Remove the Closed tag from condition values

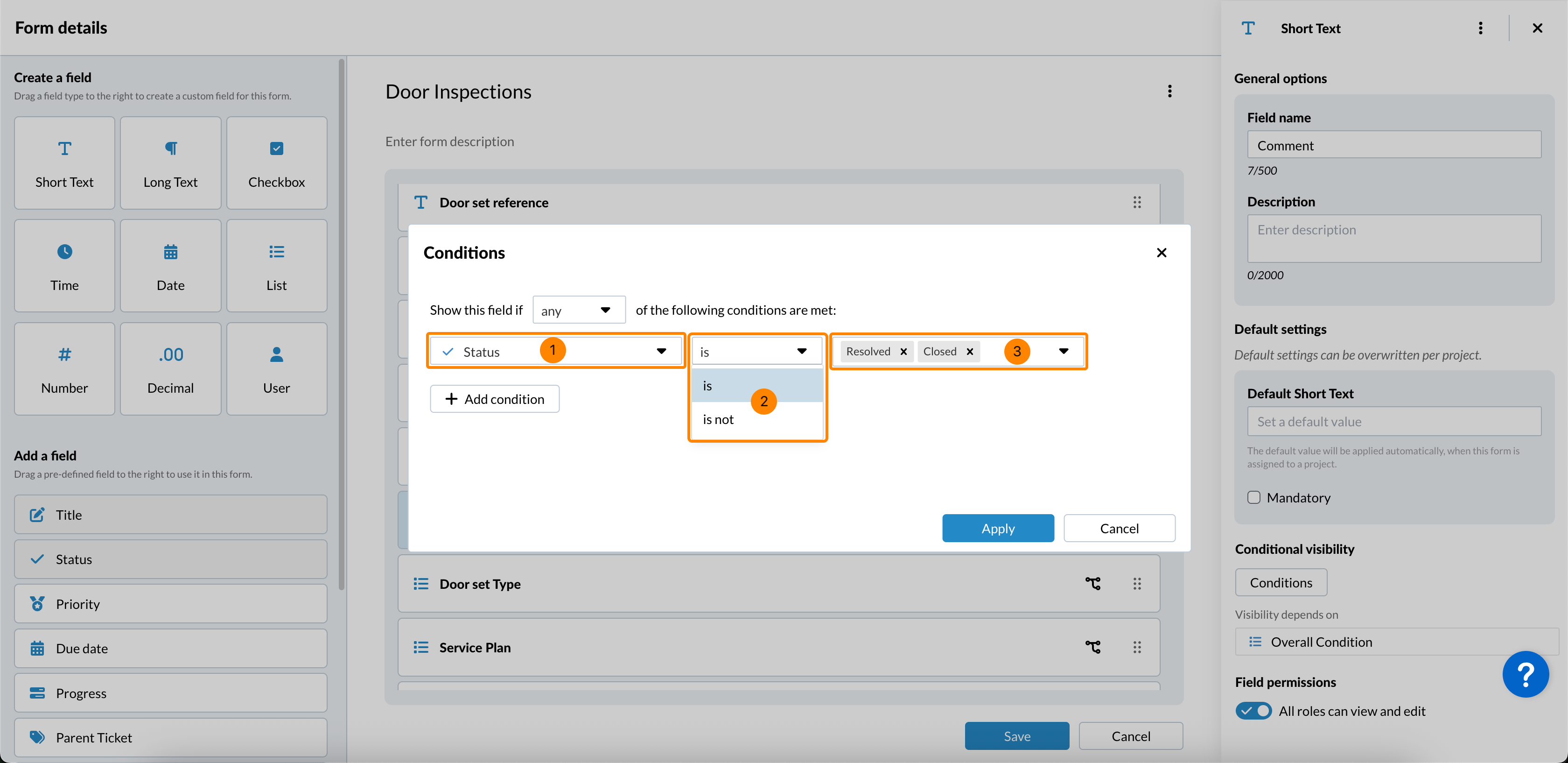pyautogui.click(x=970, y=351)
